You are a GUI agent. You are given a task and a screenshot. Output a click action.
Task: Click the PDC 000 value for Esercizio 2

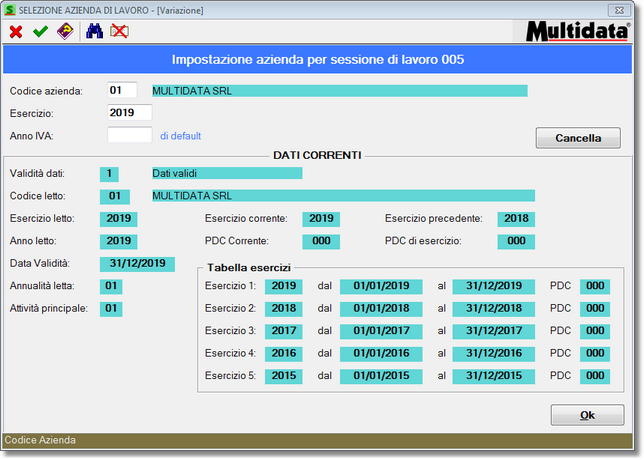point(595,309)
